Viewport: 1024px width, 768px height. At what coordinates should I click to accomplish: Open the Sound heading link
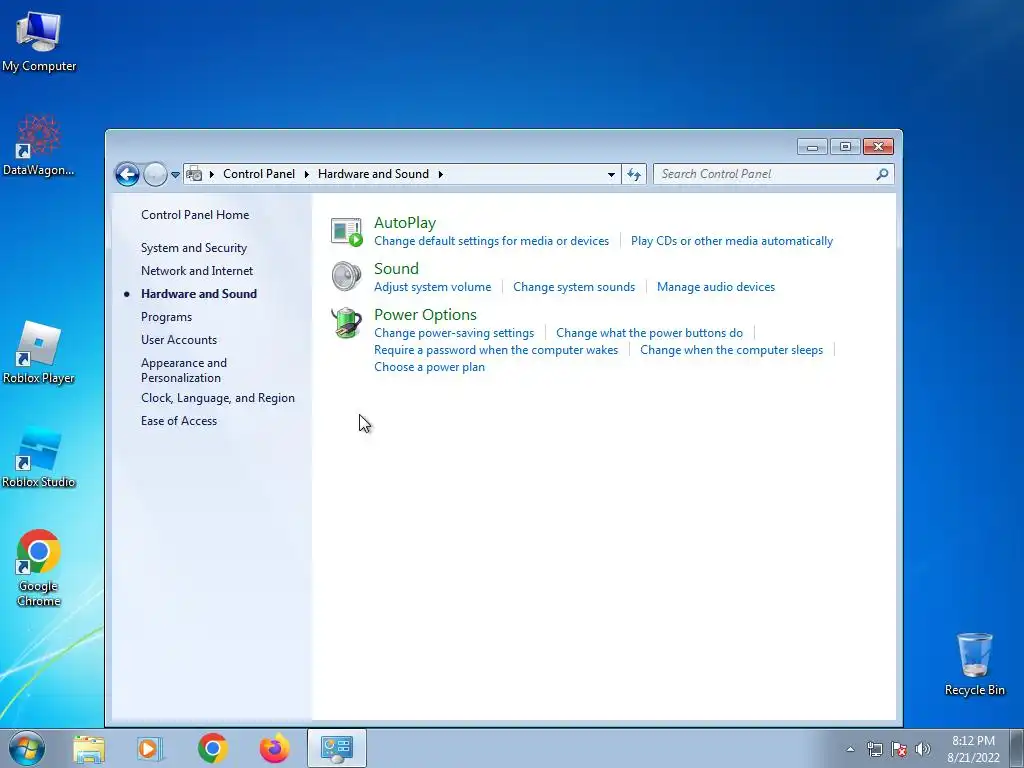396,268
